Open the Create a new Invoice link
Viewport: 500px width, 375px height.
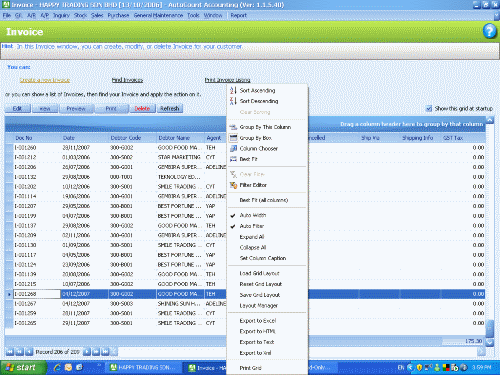pos(45,80)
